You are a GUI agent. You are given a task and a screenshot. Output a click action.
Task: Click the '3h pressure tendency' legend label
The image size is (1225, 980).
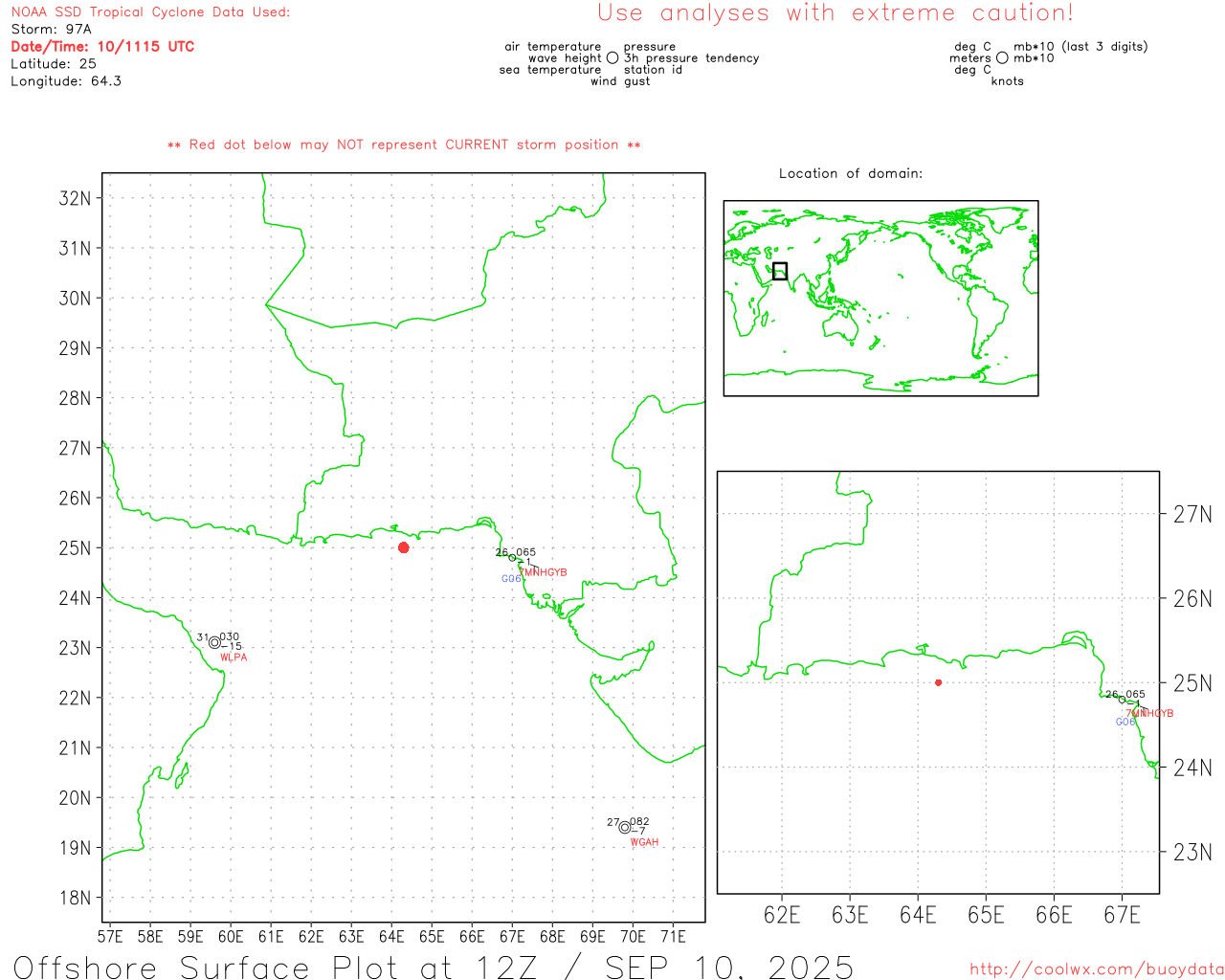691,58
